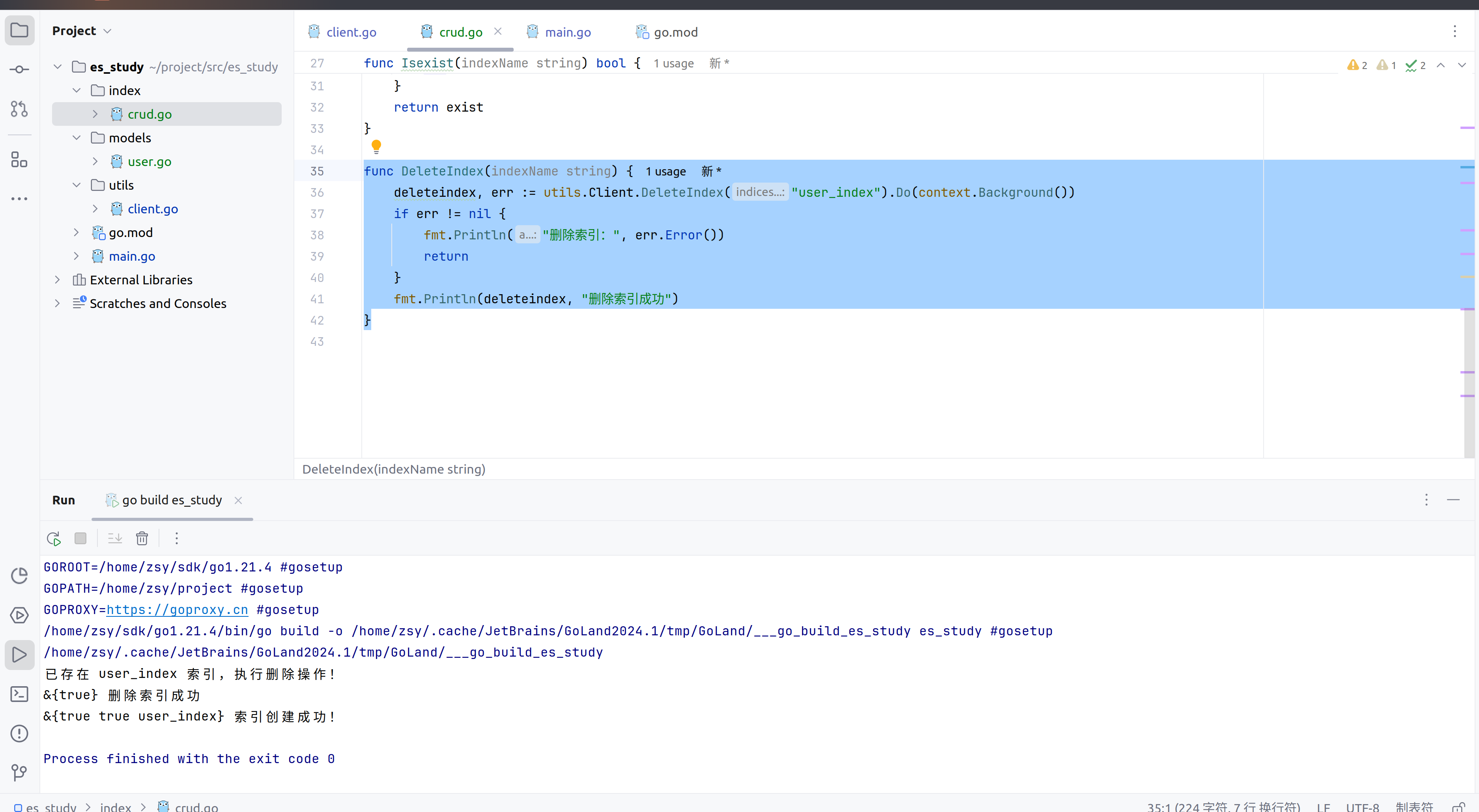Viewport: 1479px width, 812px height.
Task: Open the Profiler tool window icon
Action: [19, 575]
